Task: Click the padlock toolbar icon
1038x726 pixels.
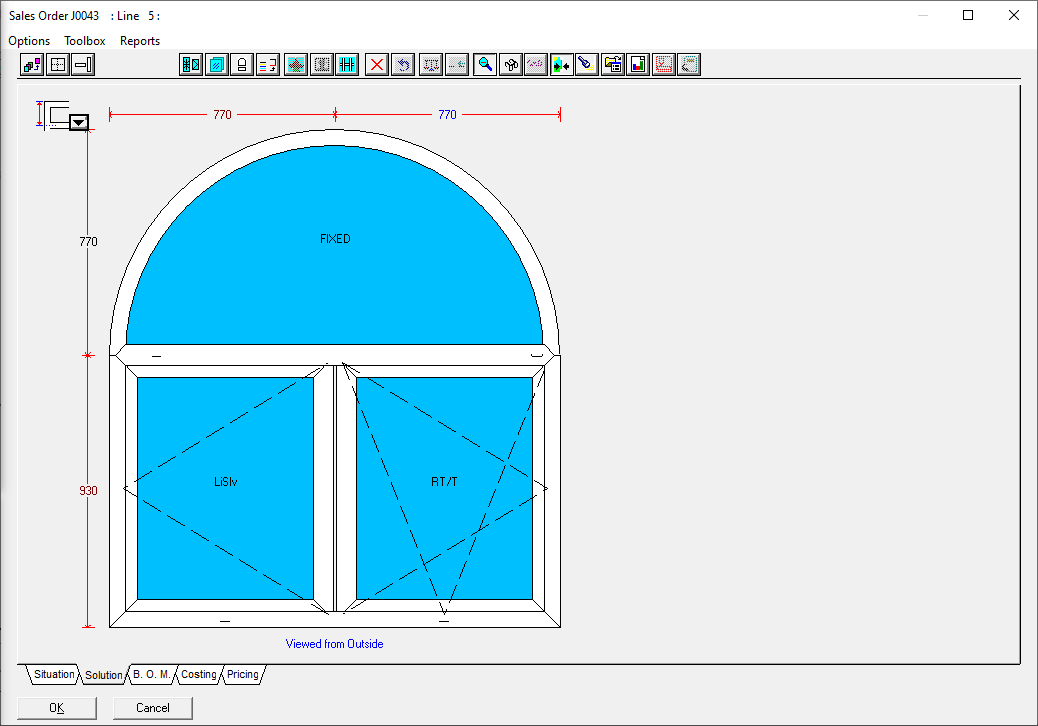Action: (x=241, y=65)
